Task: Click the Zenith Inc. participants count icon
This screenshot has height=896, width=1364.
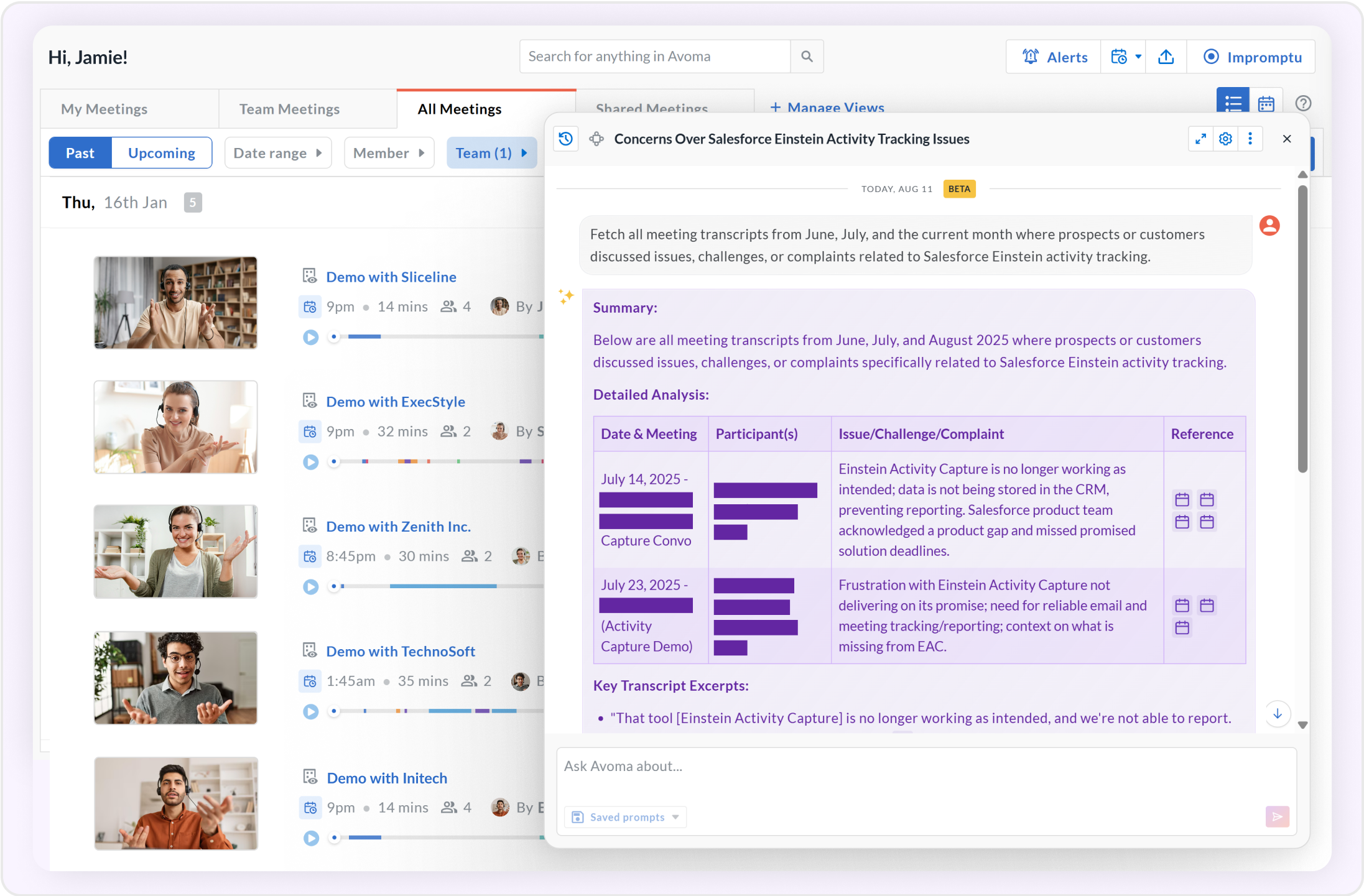Action: [470, 557]
